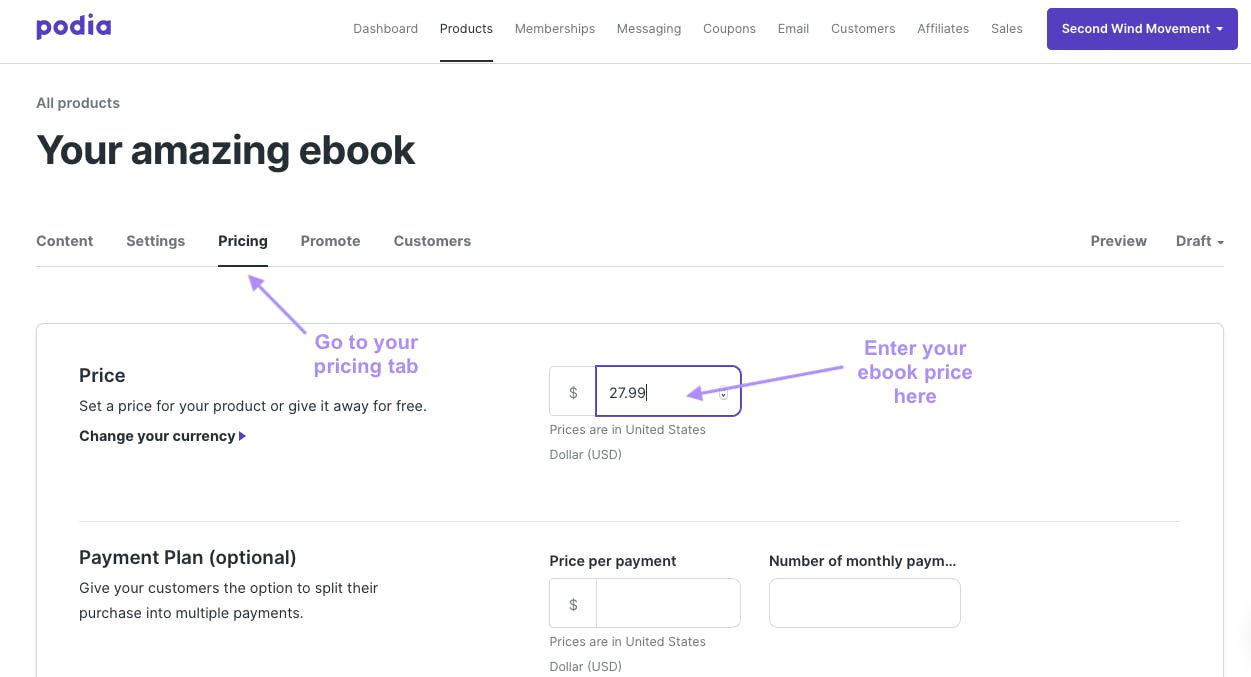Click the dollar sign beside Price per payment
1251x677 pixels.
(x=573, y=604)
